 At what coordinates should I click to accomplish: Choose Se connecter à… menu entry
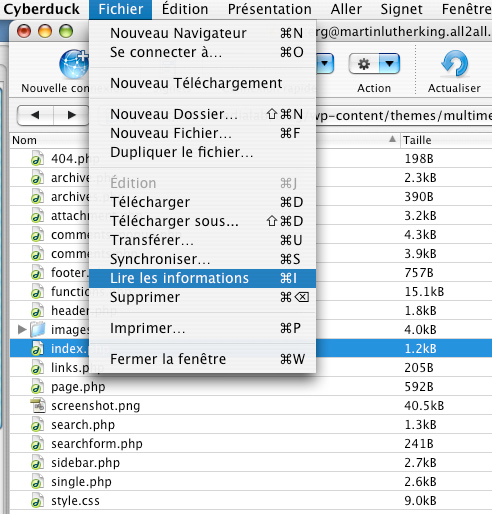pos(202,52)
